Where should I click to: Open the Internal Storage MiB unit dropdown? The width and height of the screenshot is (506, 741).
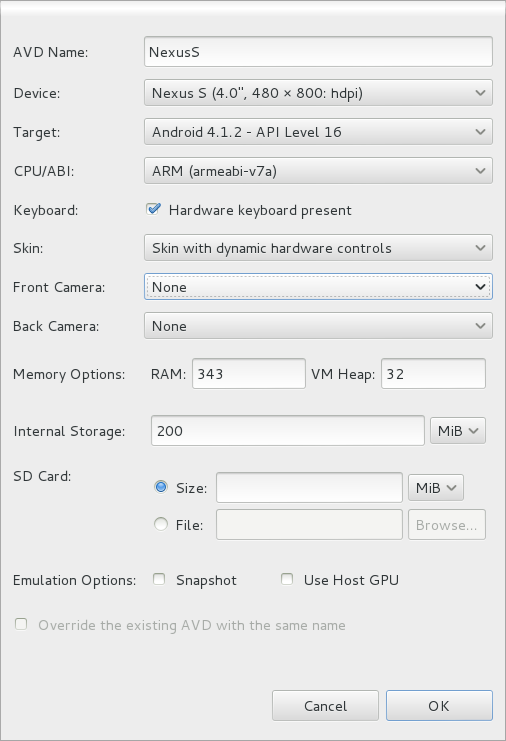(x=458, y=431)
